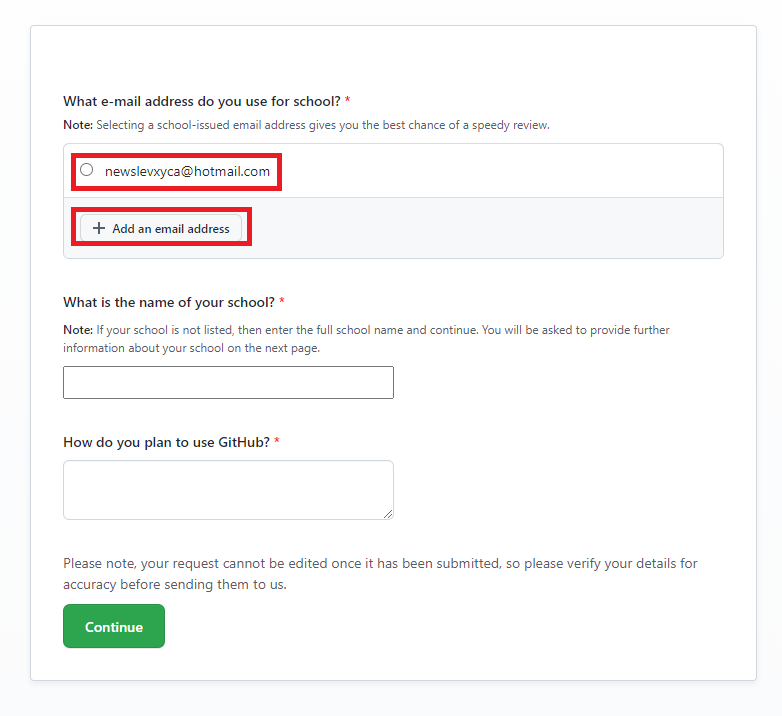Click the gray footer area beside Add an email address
782x716 pixels.
[x=480, y=228]
